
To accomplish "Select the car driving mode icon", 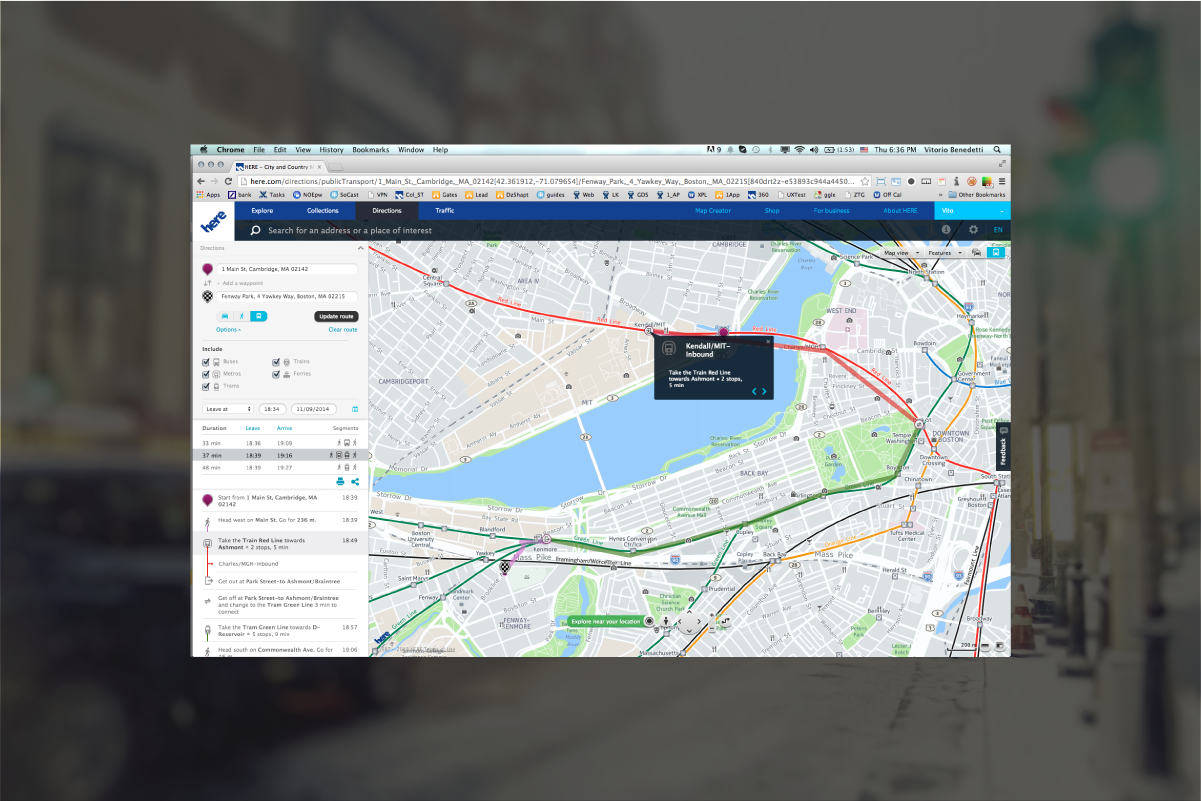I will (225, 316).
